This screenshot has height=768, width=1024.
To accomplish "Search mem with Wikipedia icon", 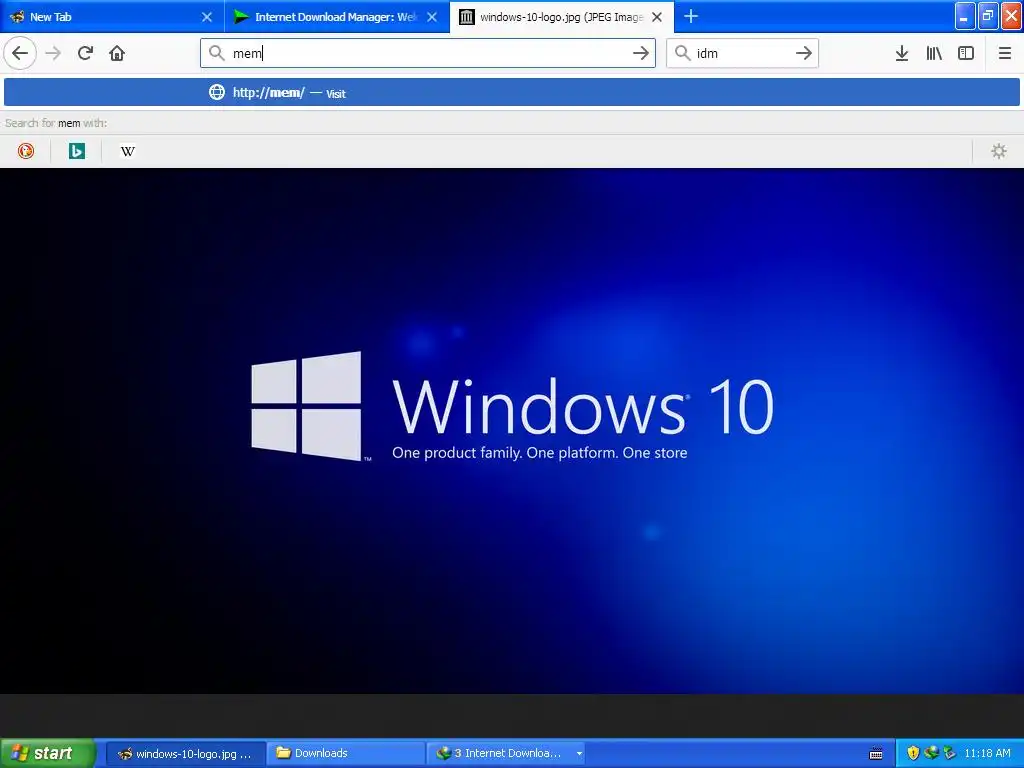I will [x=127, y=151].
